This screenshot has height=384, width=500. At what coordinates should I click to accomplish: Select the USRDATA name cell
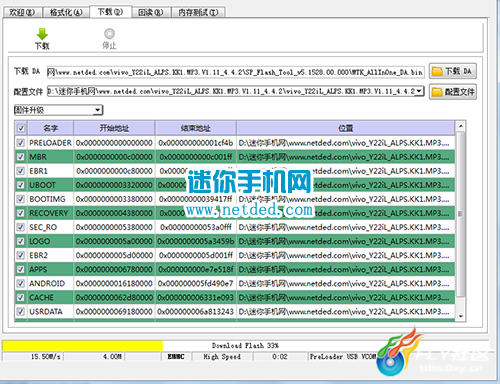[50, 311]
